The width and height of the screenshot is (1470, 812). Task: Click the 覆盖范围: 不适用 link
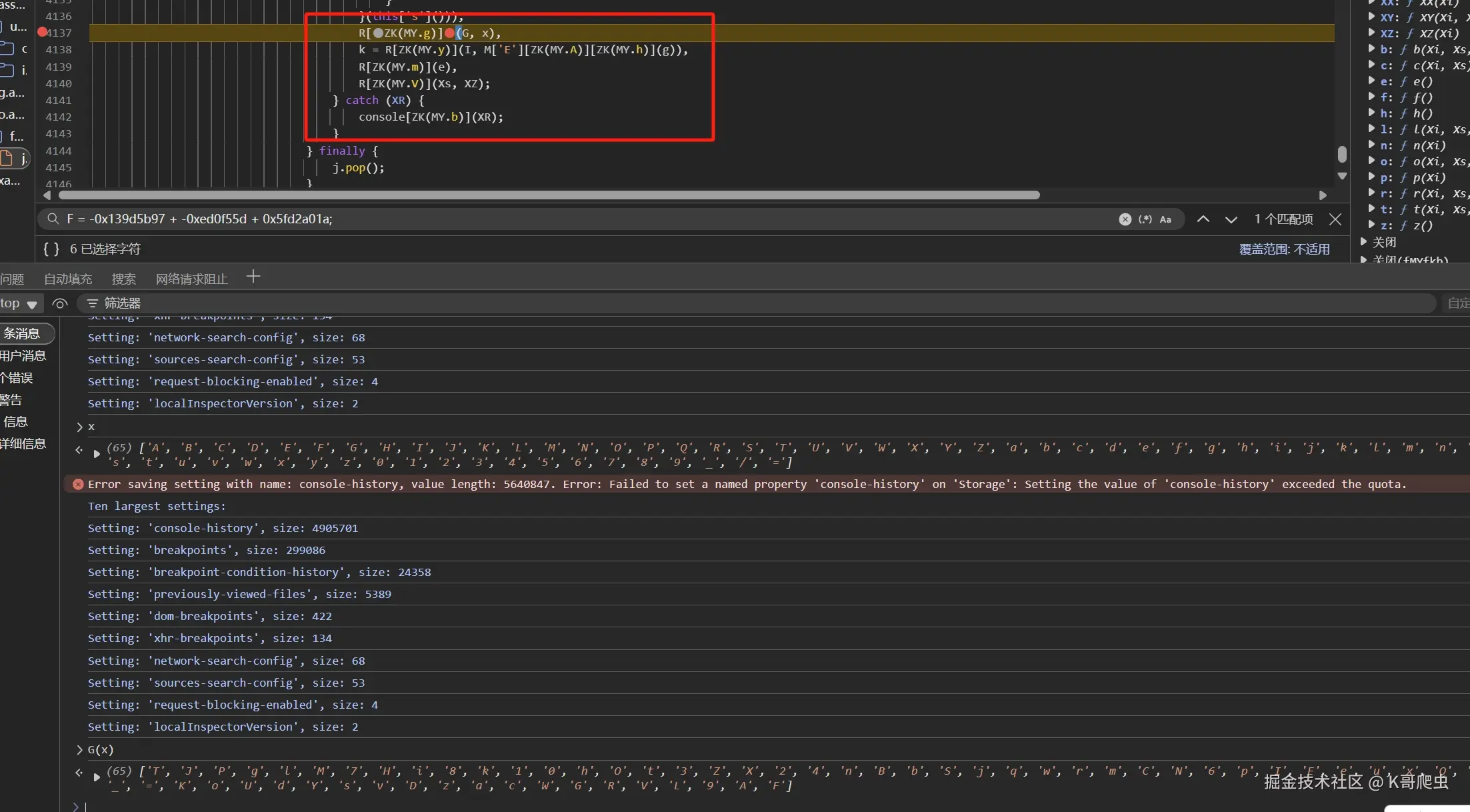tap(1284, 249)
